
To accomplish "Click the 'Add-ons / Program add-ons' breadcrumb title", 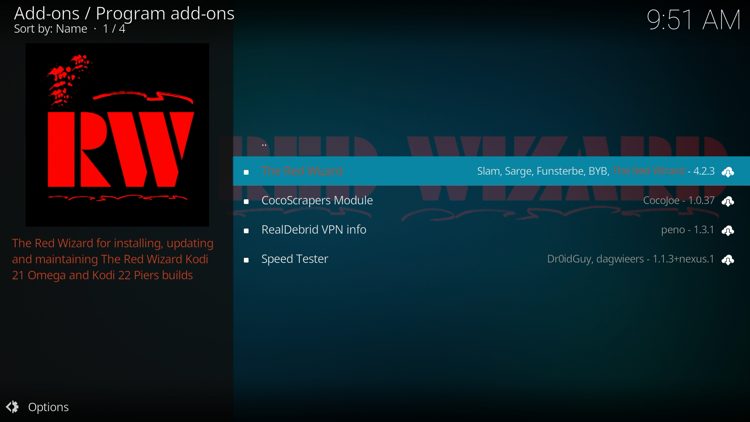I will pyautogui.click(x=124, y=13).
